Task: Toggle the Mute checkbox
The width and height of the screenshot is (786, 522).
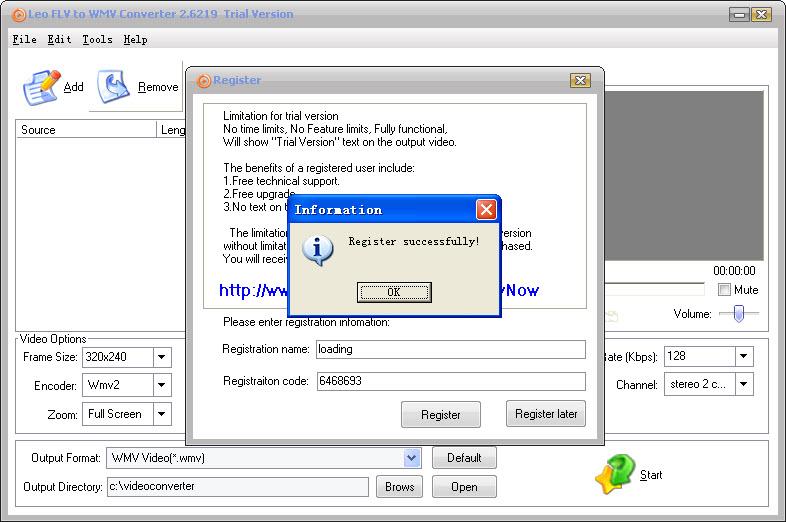Action: coord(724,290)
